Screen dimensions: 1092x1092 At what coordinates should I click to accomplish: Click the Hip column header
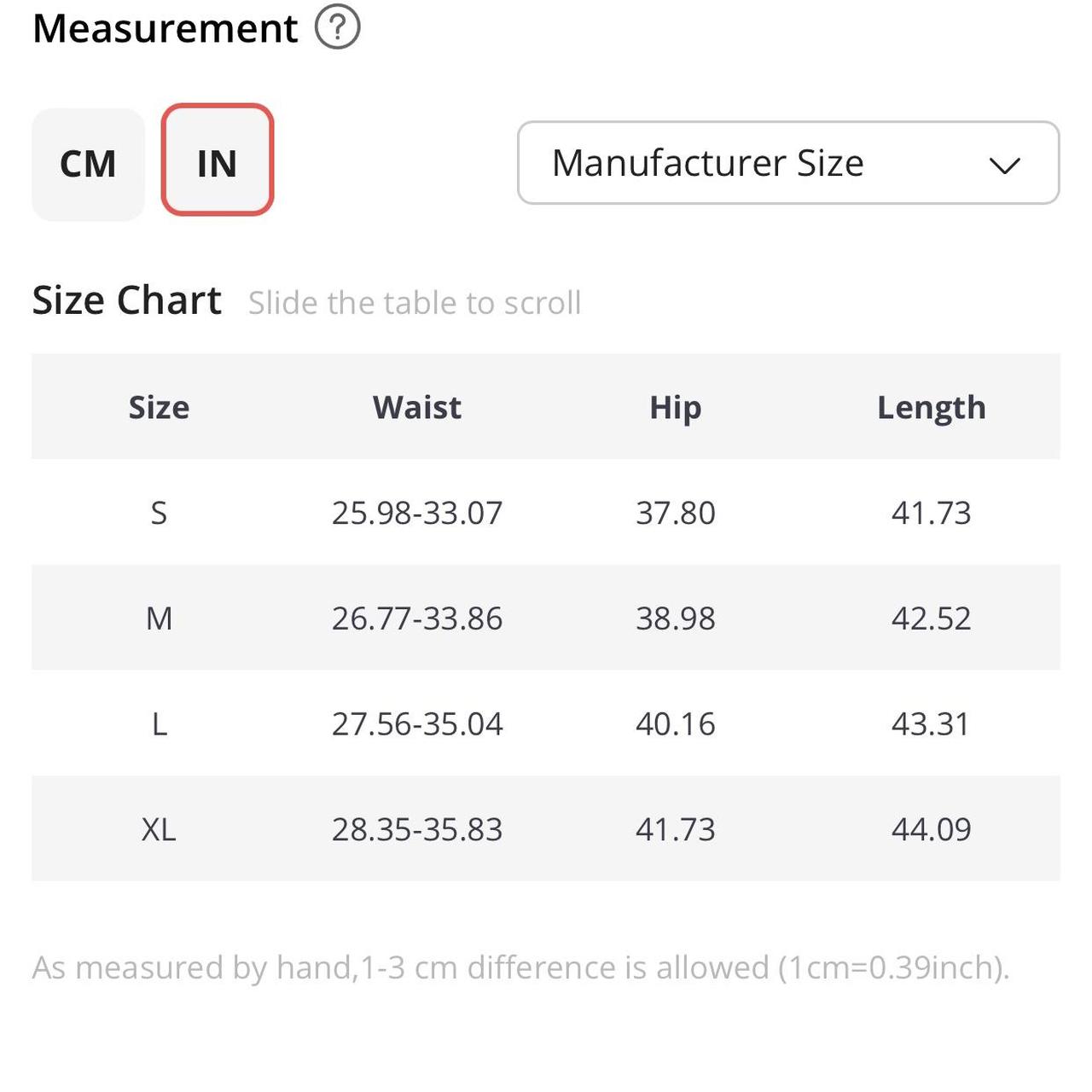tap(675, 407)
